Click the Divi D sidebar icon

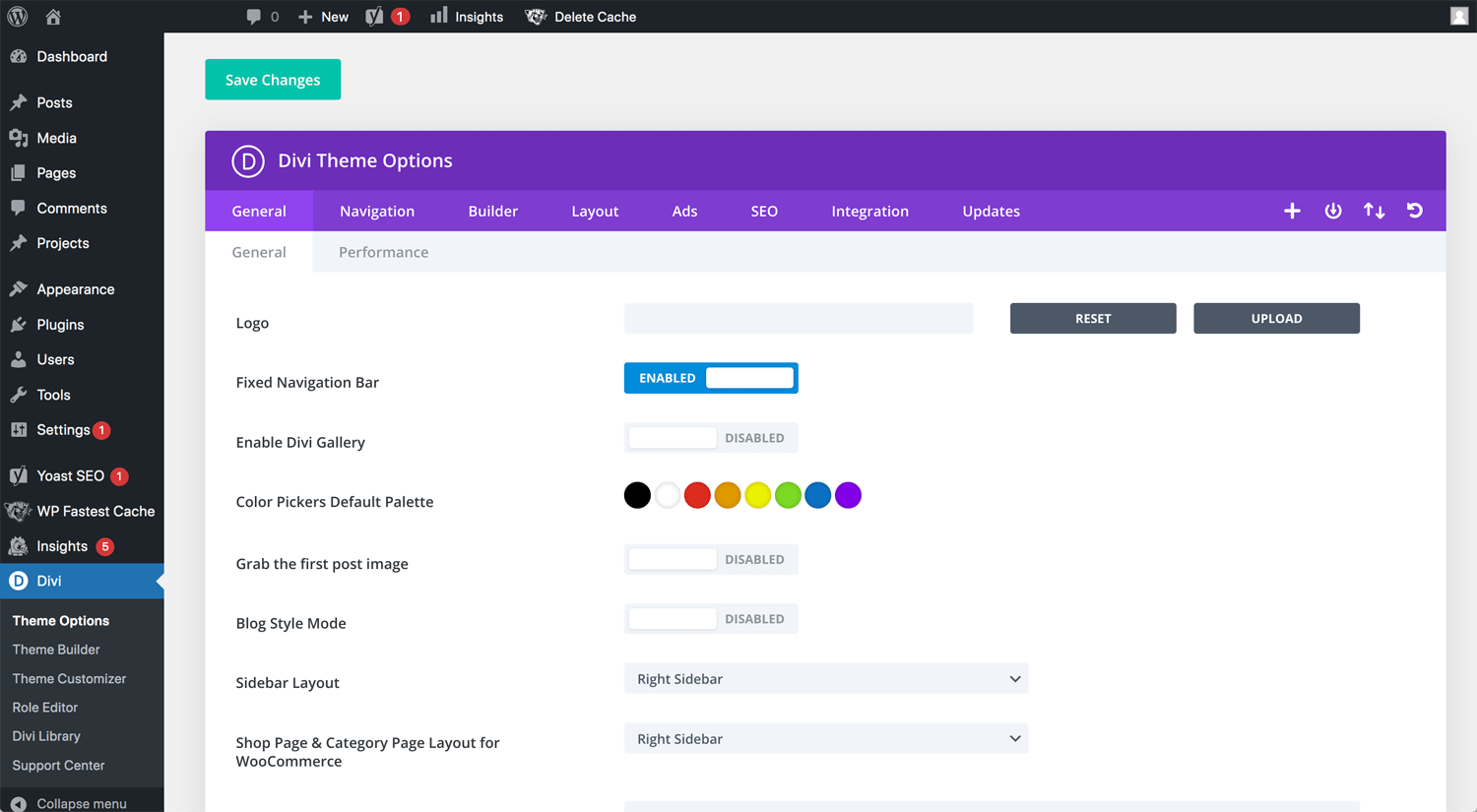pyautogui.click(x=19, y=581)
